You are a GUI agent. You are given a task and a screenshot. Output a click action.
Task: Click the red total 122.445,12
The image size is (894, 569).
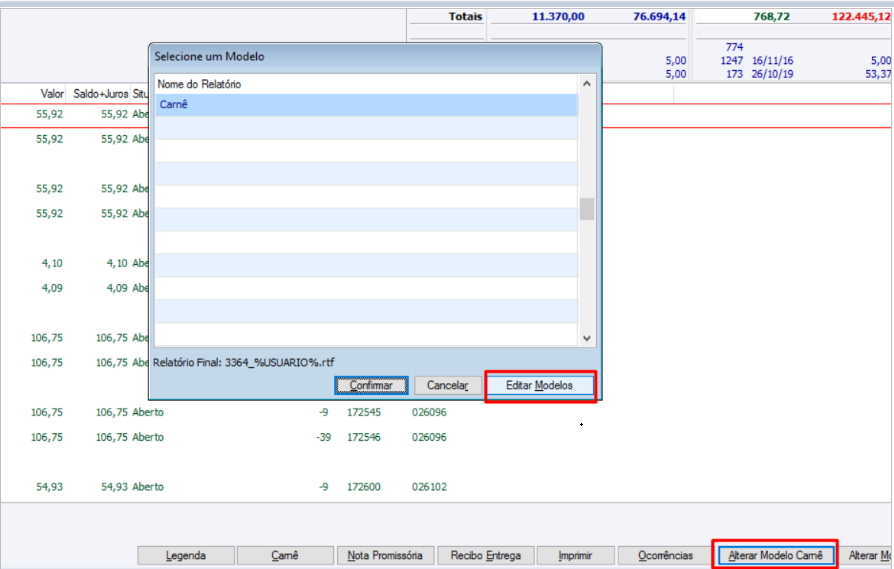tap(861, 17)
